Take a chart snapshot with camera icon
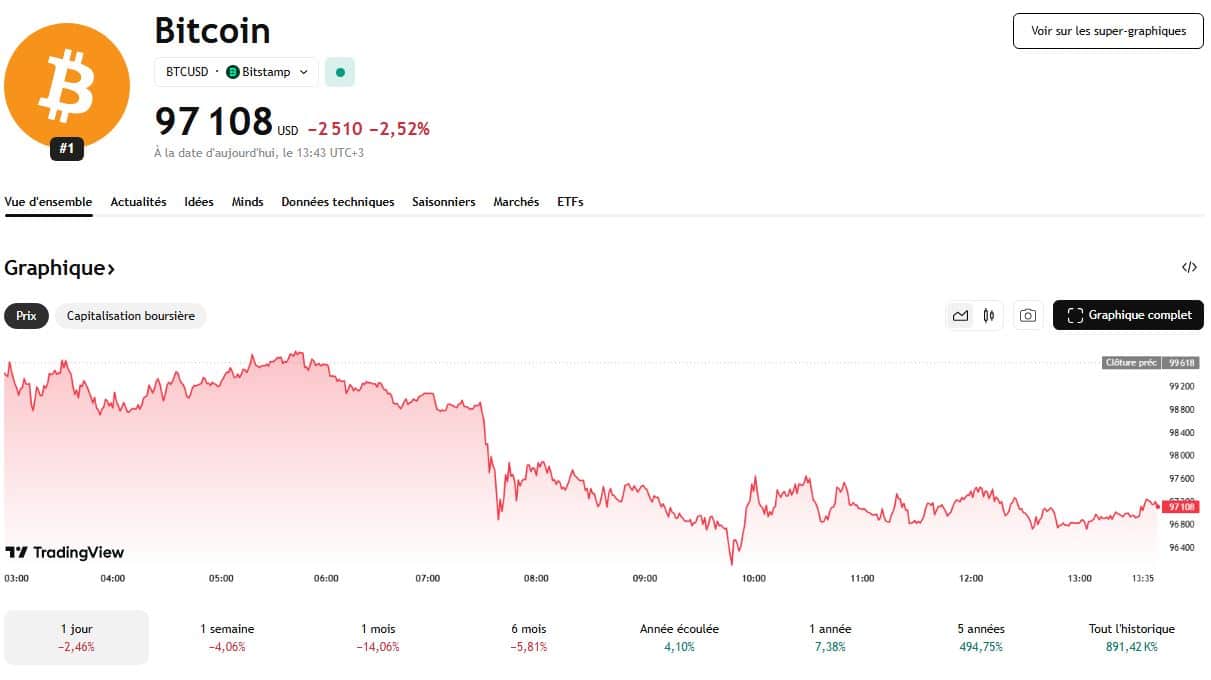Image resolution: width=1211 pixels, height=680 pixels. 1027,316
